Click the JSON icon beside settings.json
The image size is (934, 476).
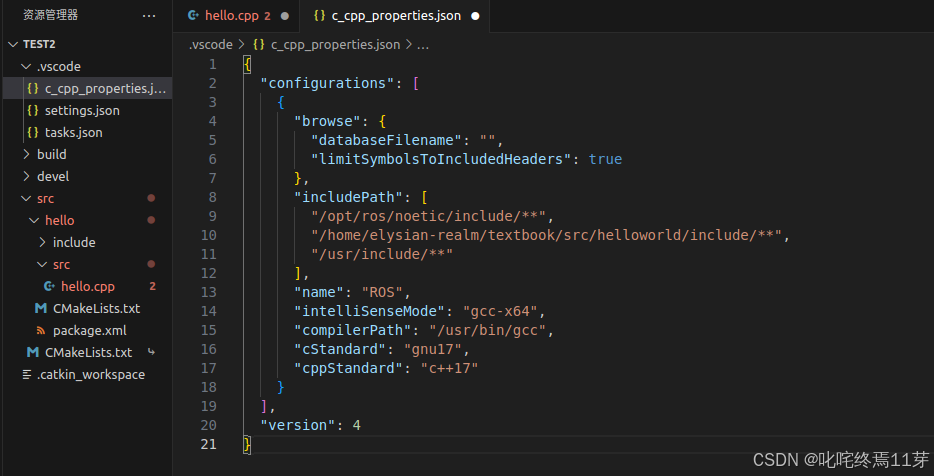(33, 111)
